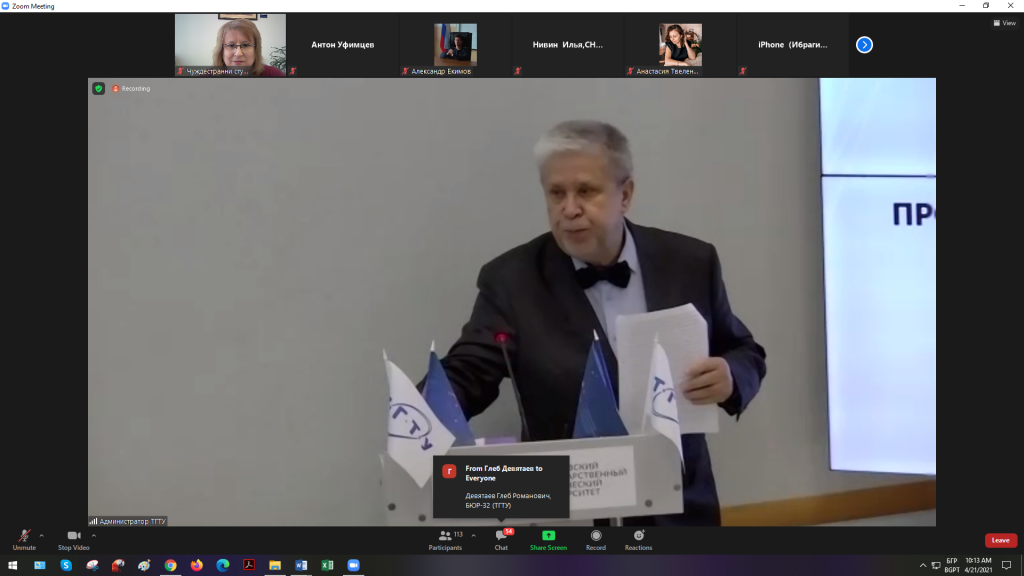
Task: Select Анастасия participant video thumbnail
Action: coord(680,45)
